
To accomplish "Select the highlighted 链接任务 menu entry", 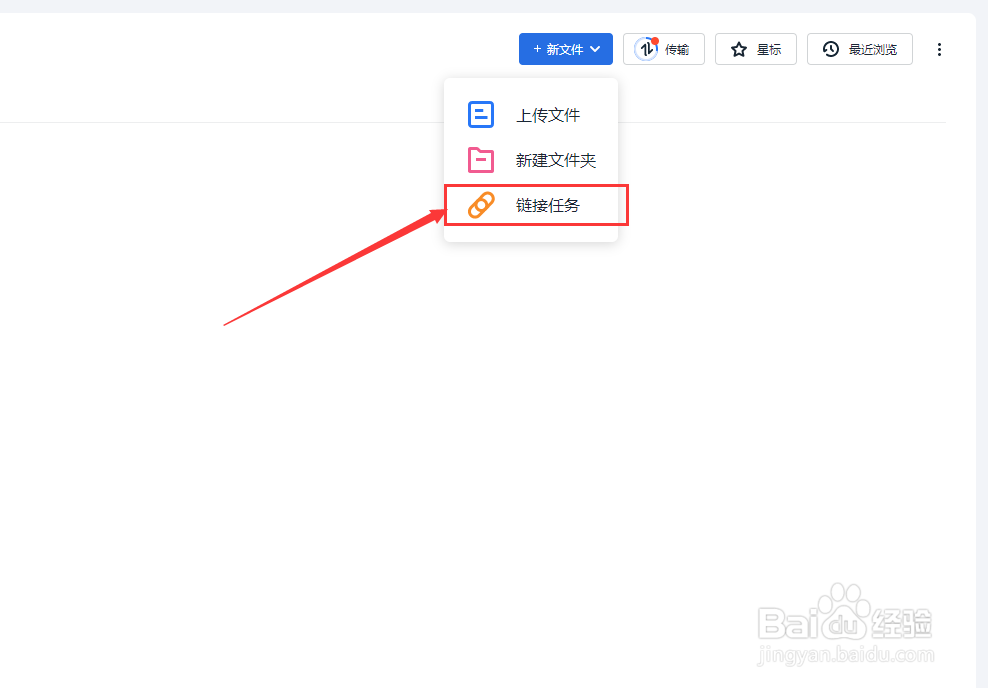I will point(545,205).
